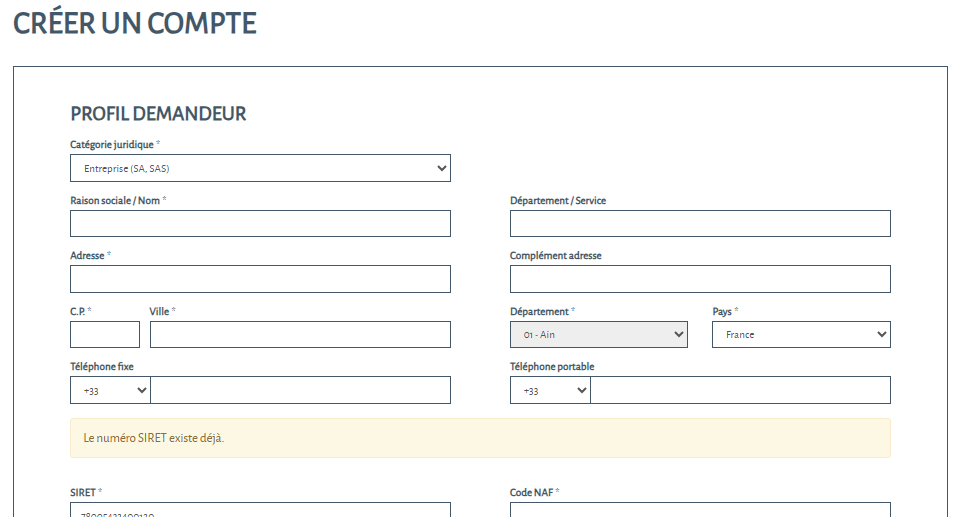Select the Complément adresse field
This screenshot has height=517, width=962.
point(700,279)
